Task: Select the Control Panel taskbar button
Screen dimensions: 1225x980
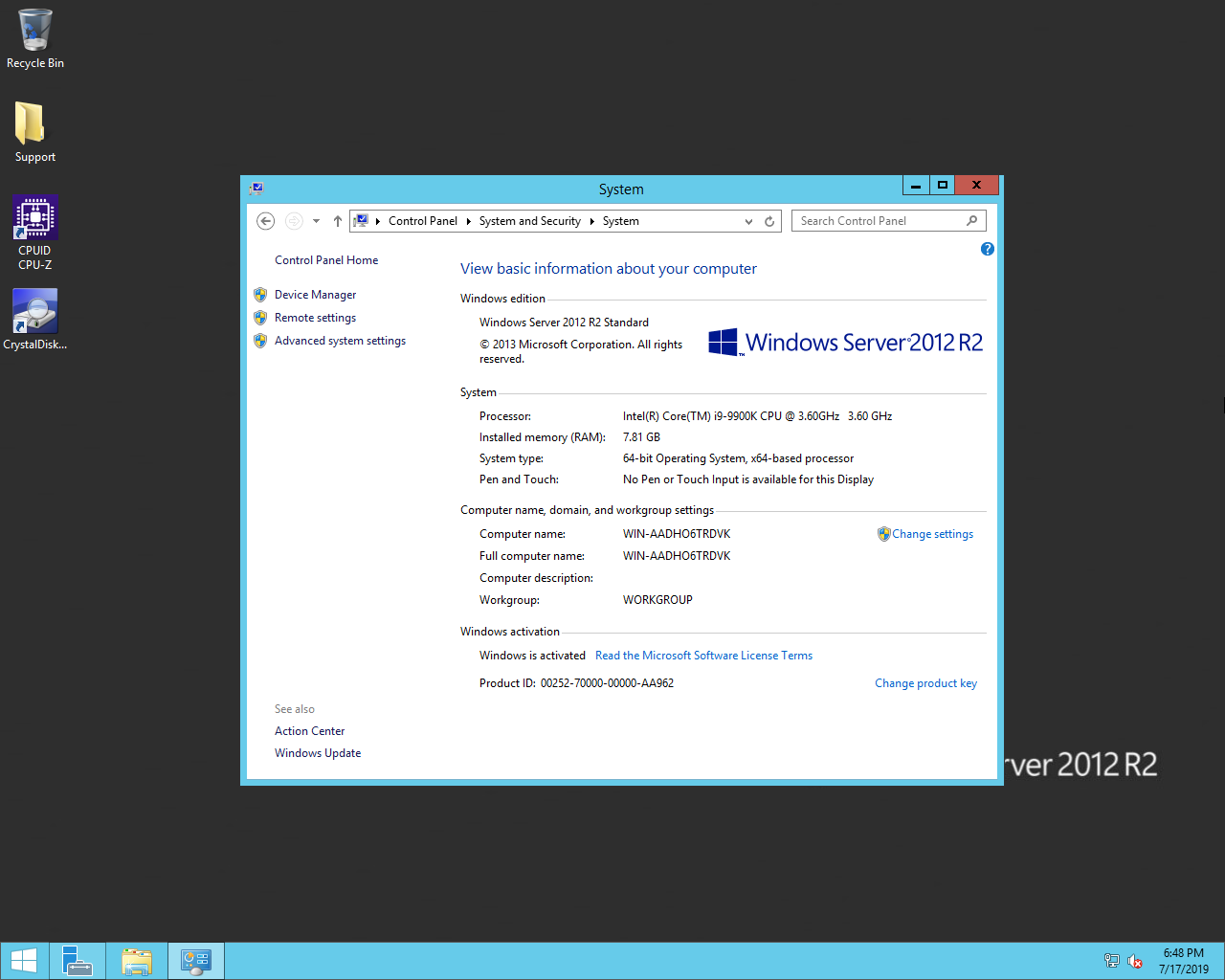Action: click(x=196, y=961)
